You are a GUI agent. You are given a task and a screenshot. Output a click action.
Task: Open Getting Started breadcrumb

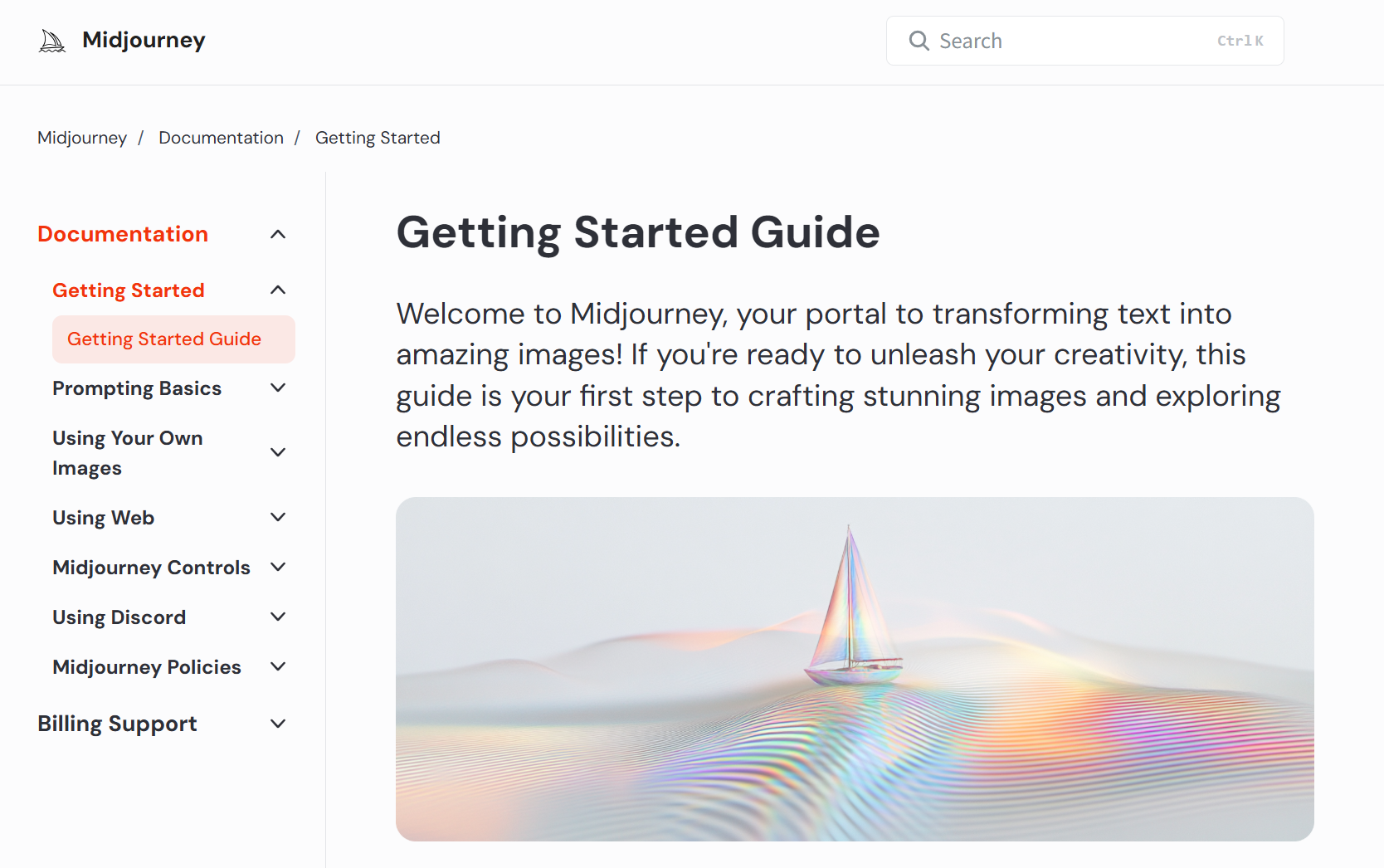click(378, 138)
